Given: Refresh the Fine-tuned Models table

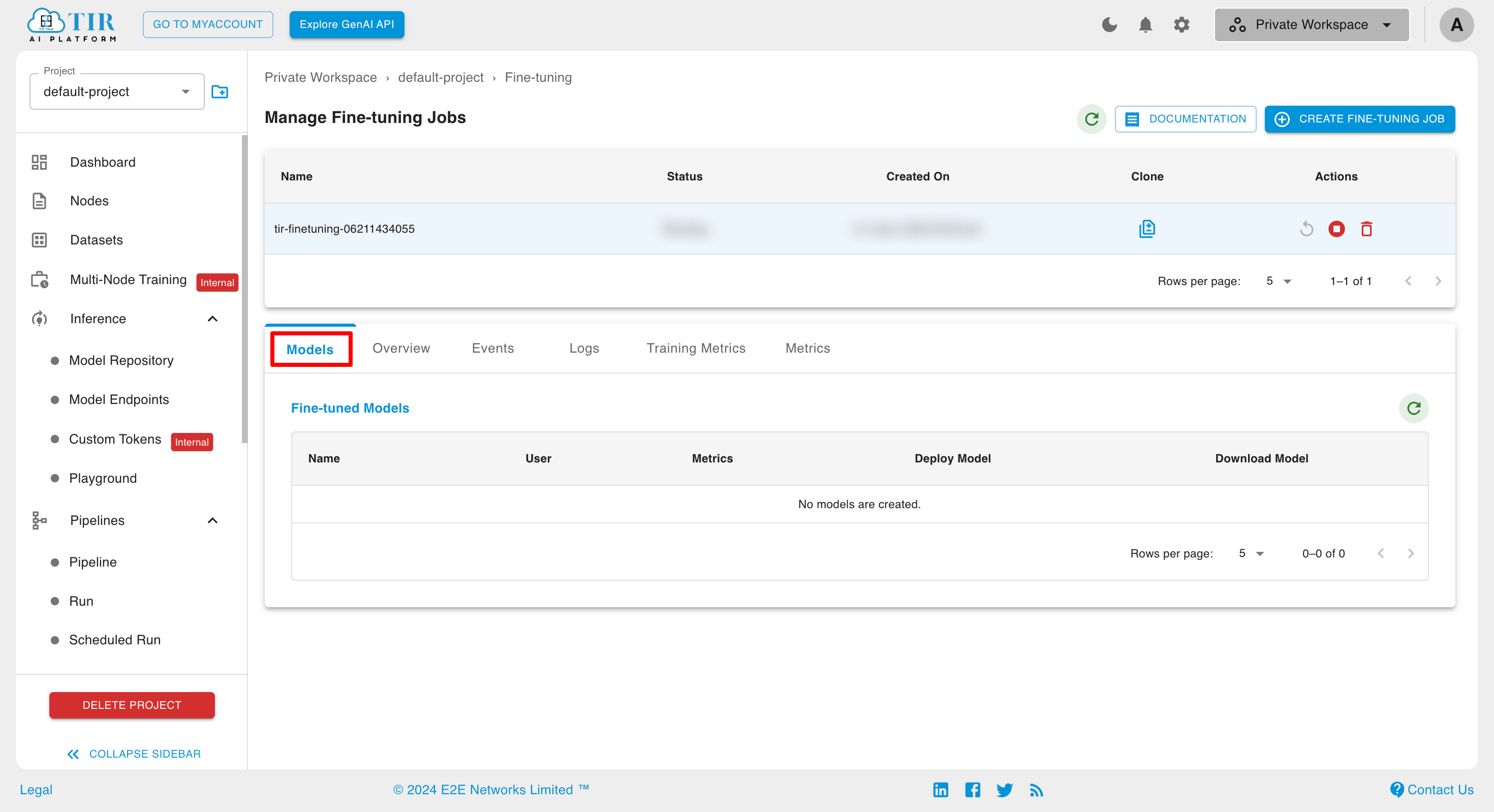Looking at the screenshot, I should pyautogui.click(x=1413, y=409).
